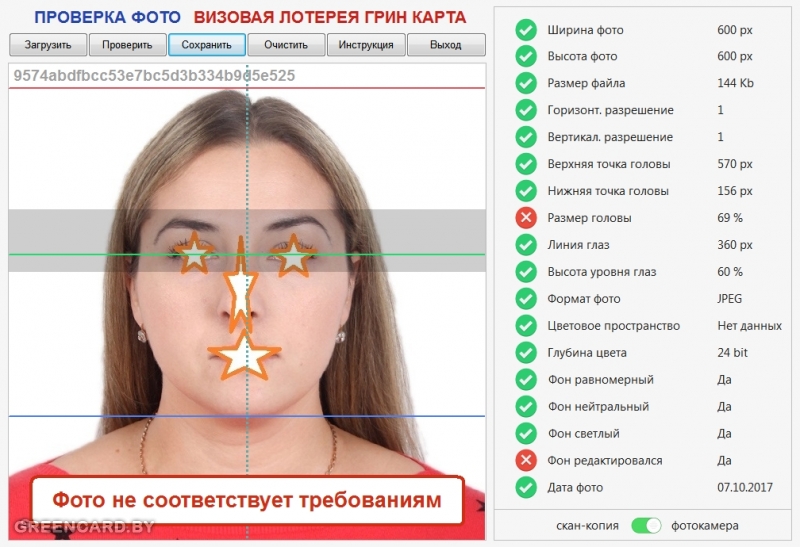This screenshot has height=547, width=800.
Task: Click the Сохранить button
Action: 207,45
